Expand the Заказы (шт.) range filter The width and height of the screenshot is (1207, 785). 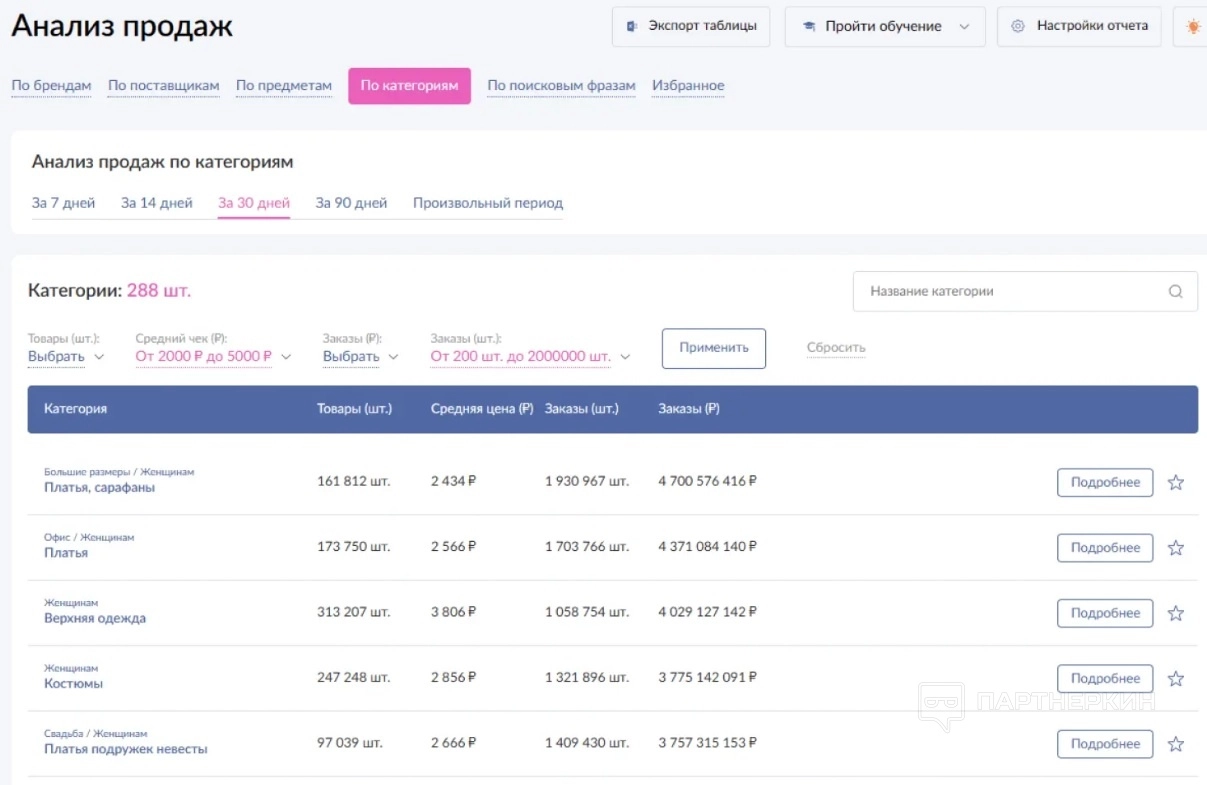(530, 357)
